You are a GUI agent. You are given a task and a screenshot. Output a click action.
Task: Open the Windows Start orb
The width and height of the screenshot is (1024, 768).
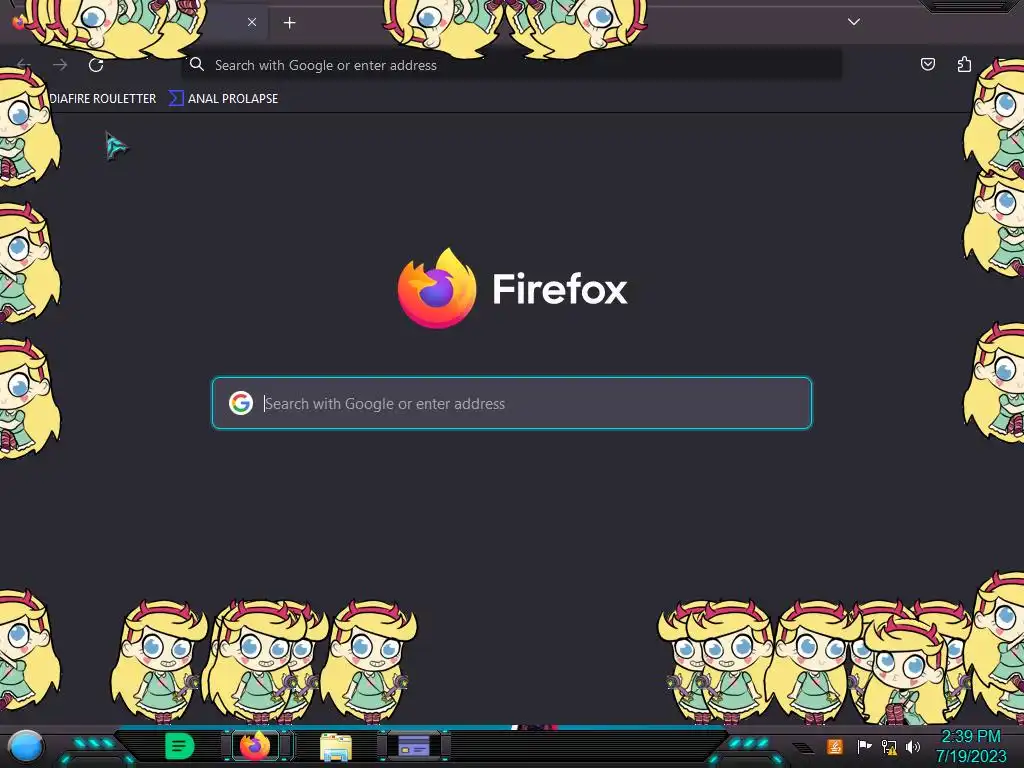point(25,746)
